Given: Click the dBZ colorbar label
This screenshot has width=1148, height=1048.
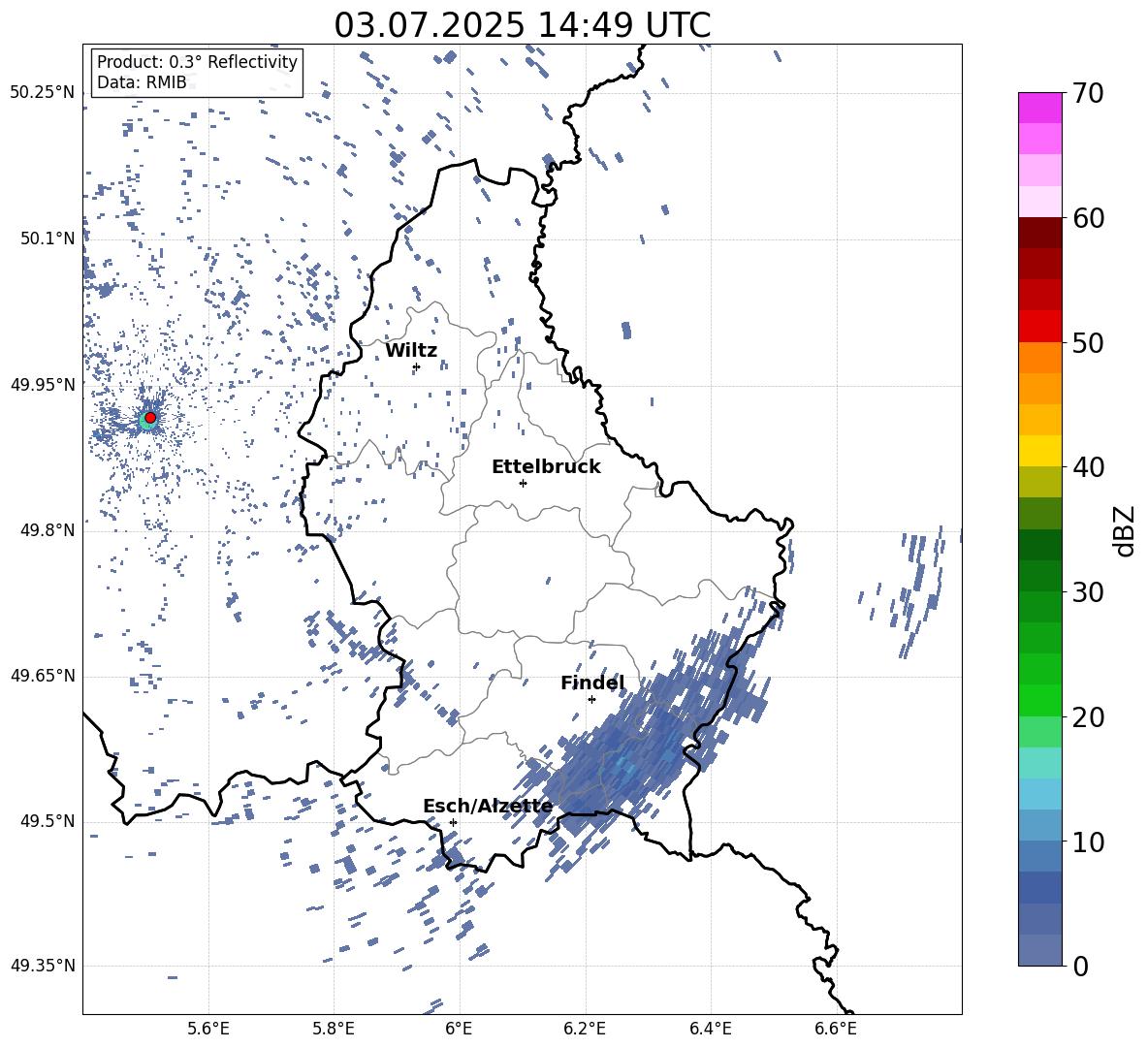Looking at the screenshot, I should coord(1125,530).
